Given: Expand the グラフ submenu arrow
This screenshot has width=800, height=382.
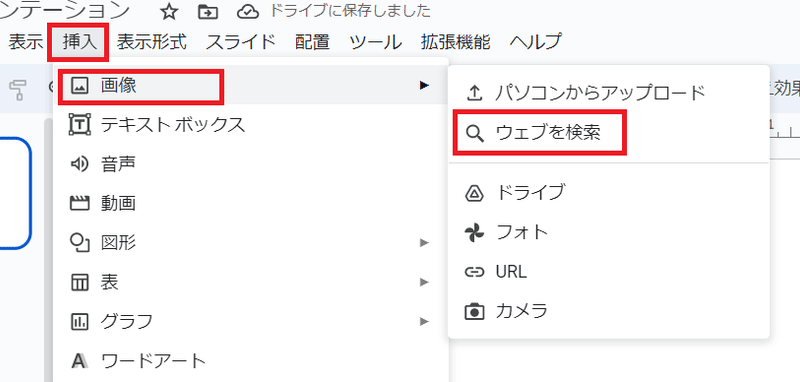Looking at the screenshot, I should point(424,321).
